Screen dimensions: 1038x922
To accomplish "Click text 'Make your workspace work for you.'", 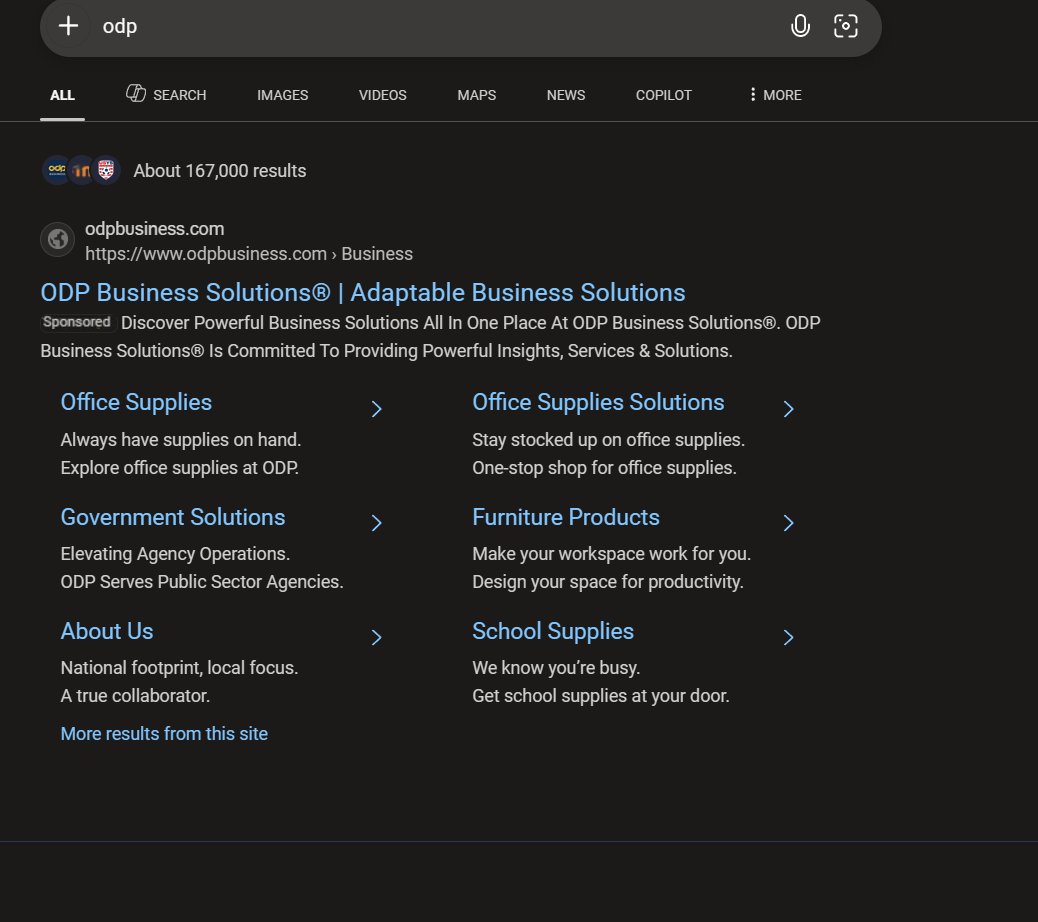I will click(x=612, y=554).
